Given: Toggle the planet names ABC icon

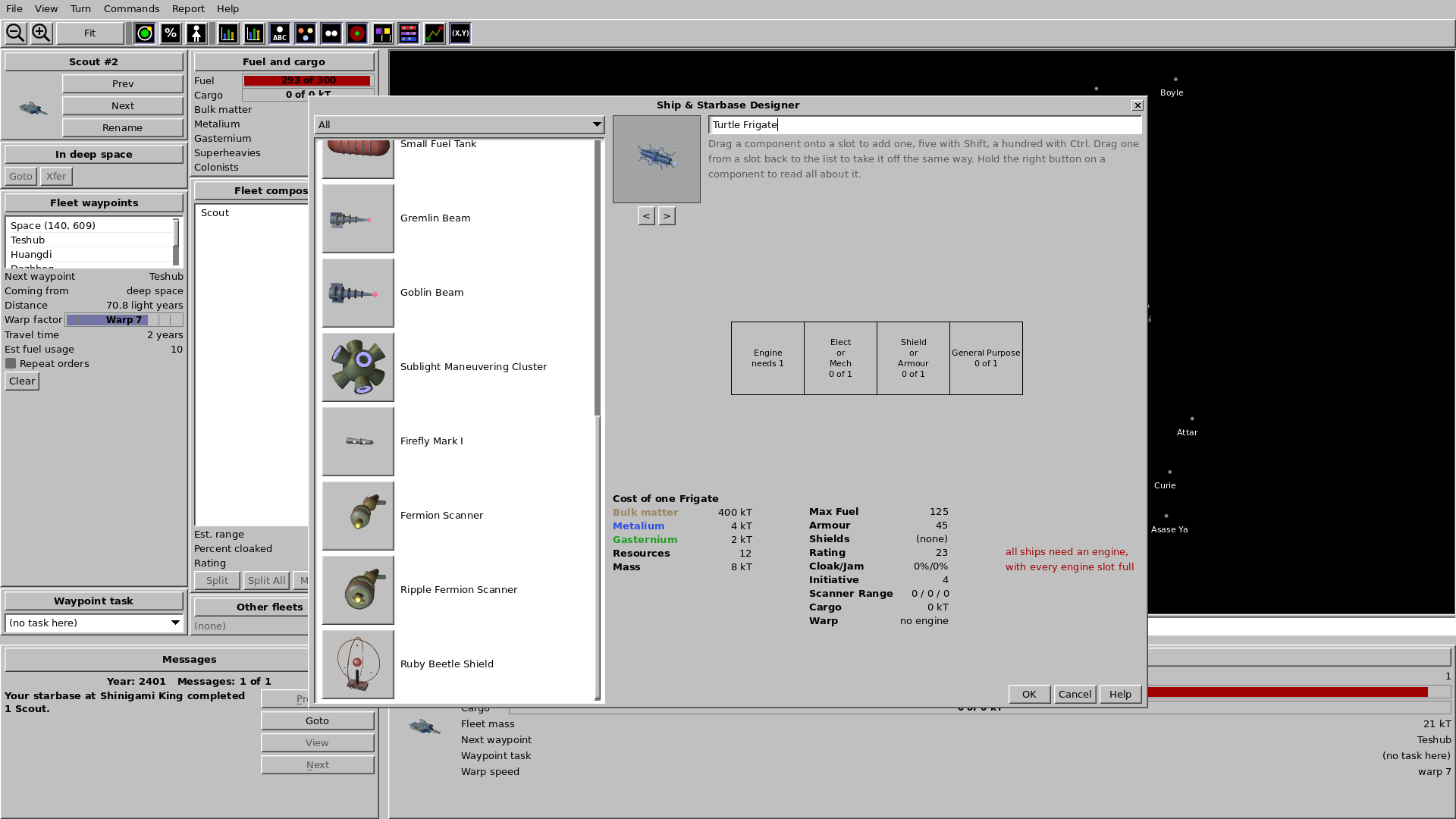Looking at the screenshot, I should (x=280, y=33).
